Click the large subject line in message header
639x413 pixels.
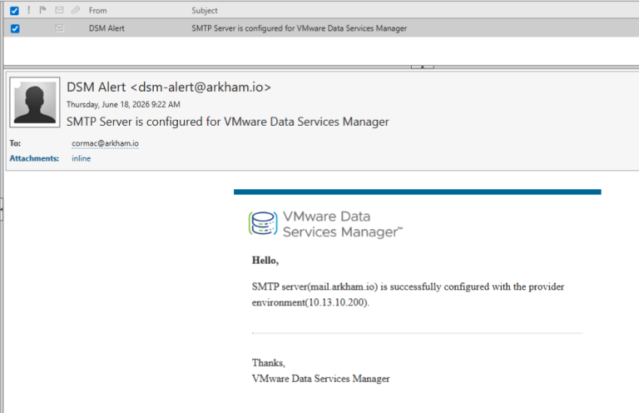pos(228,121)
